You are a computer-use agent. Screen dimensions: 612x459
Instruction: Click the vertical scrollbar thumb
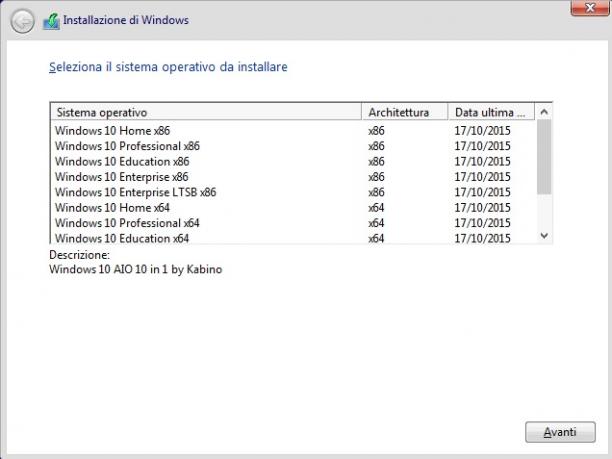pos(544,157)
